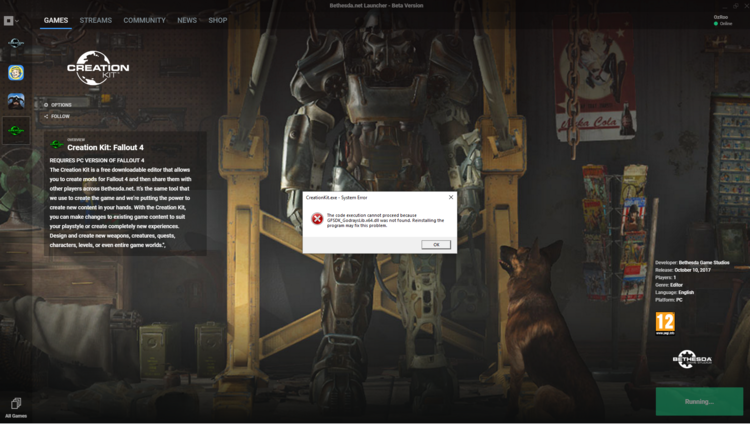
Task: Click the Online status indicator
Action: coord(723,23)
